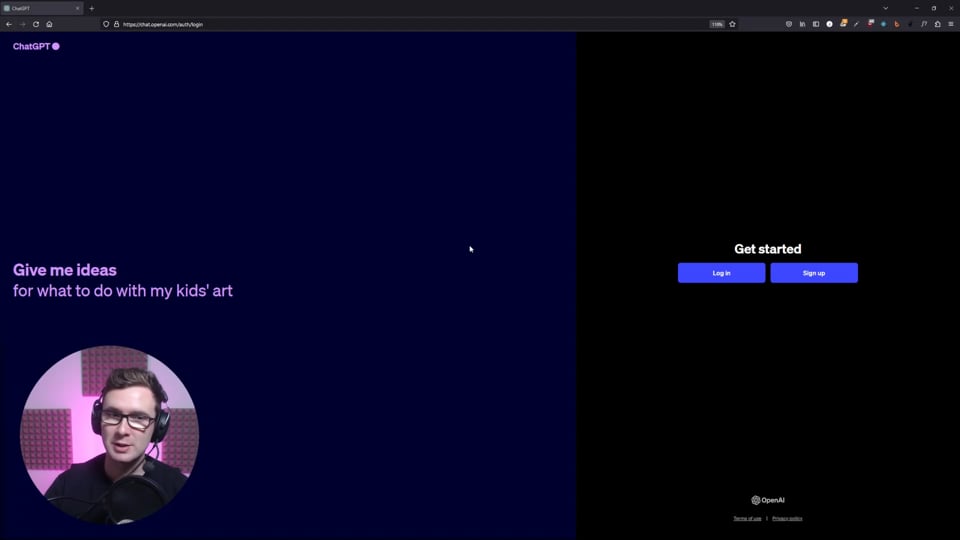Reset the 110% zoom level indicator
This screenshot has height=540, width=960.
coord(717,24)
